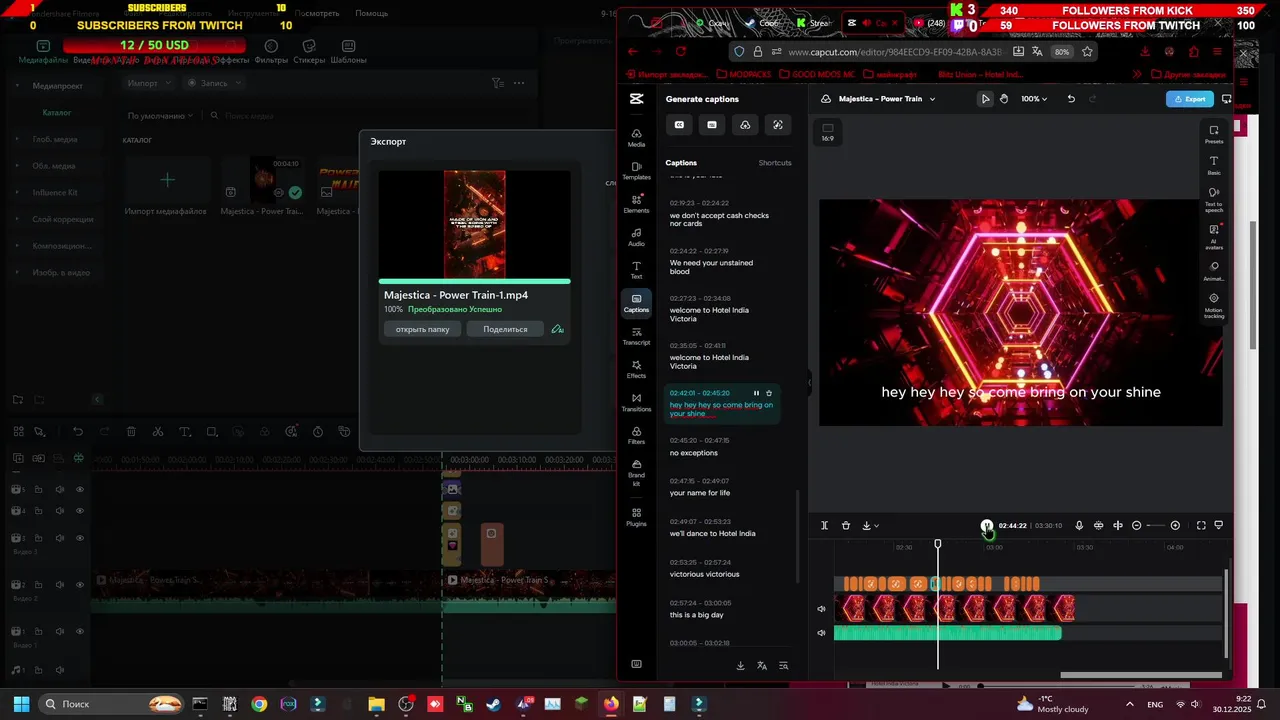Click the upload caption file cloud icon
This screenshot has height=720, width=1280.
745,125
